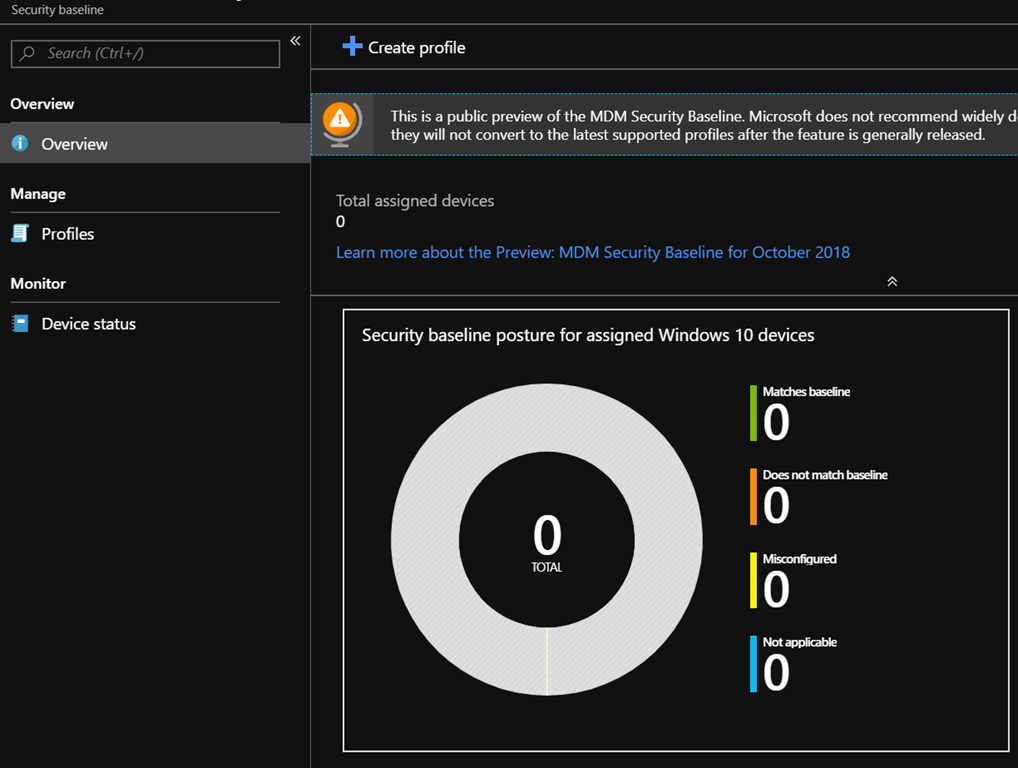Click the Profiles document icon
The image size is (1018, 768).
click(x=20, y=234)
